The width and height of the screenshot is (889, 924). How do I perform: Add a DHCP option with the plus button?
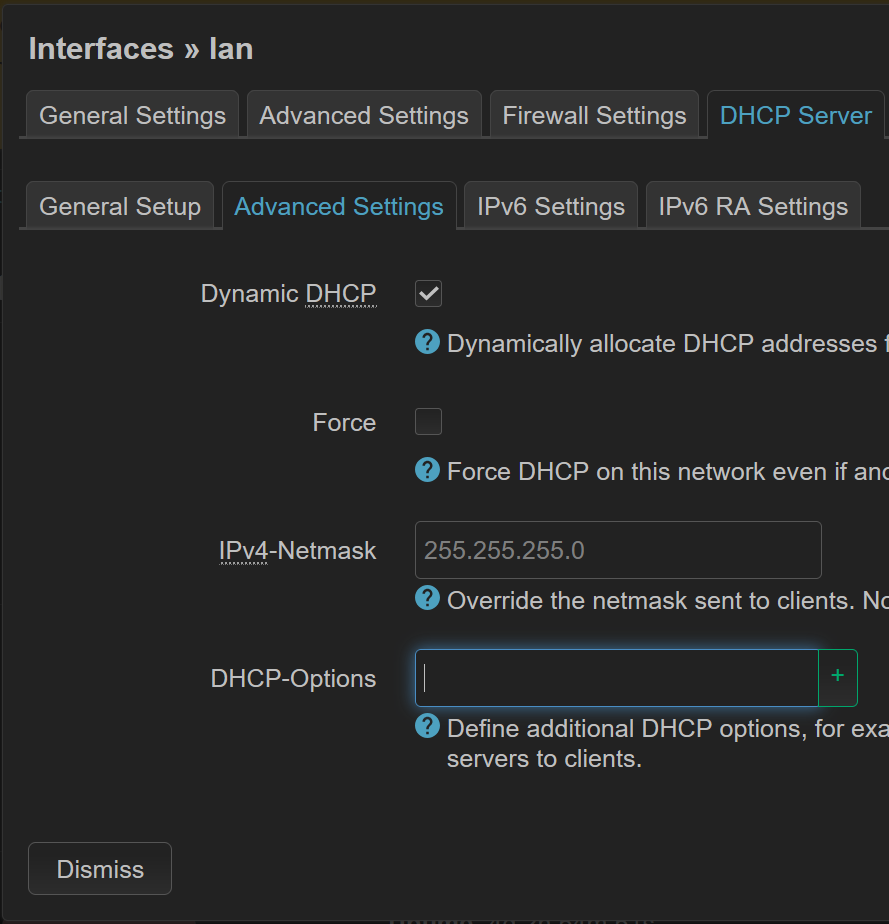(x=837, y=677)
